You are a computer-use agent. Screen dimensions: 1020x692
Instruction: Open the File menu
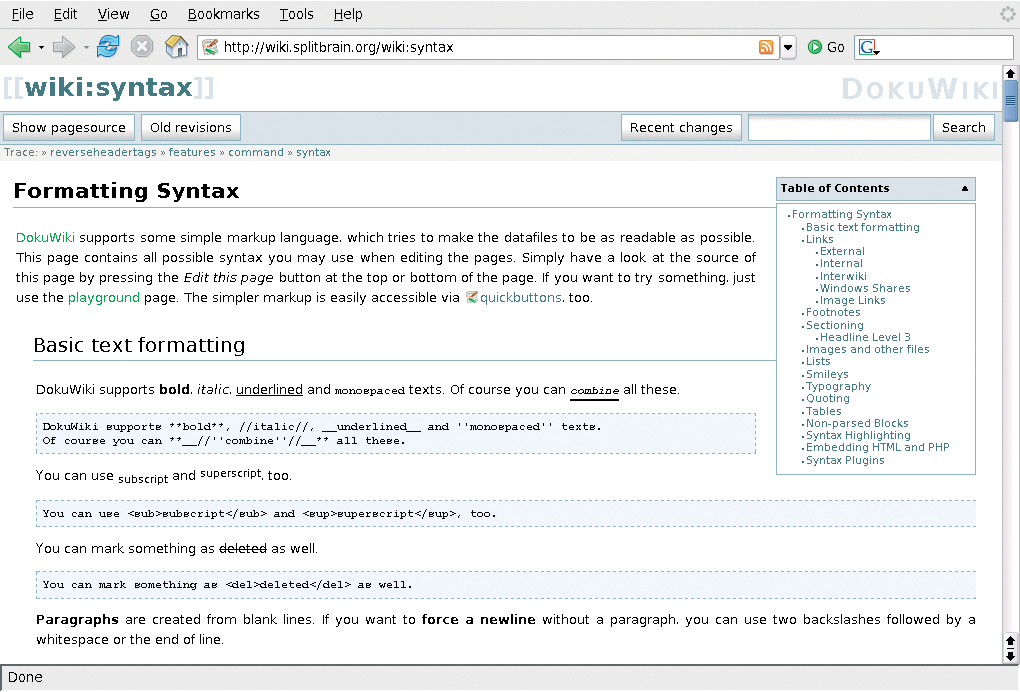pos(23,14)
